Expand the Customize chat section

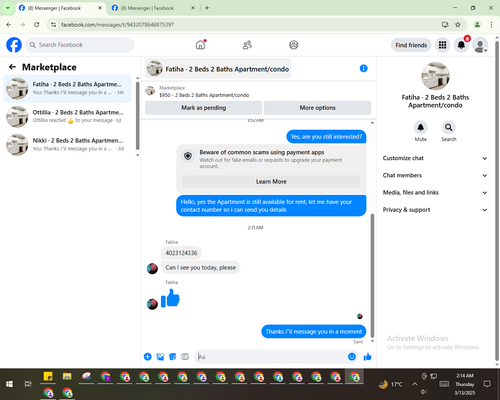pyautogui.click(x=435, y=158)
